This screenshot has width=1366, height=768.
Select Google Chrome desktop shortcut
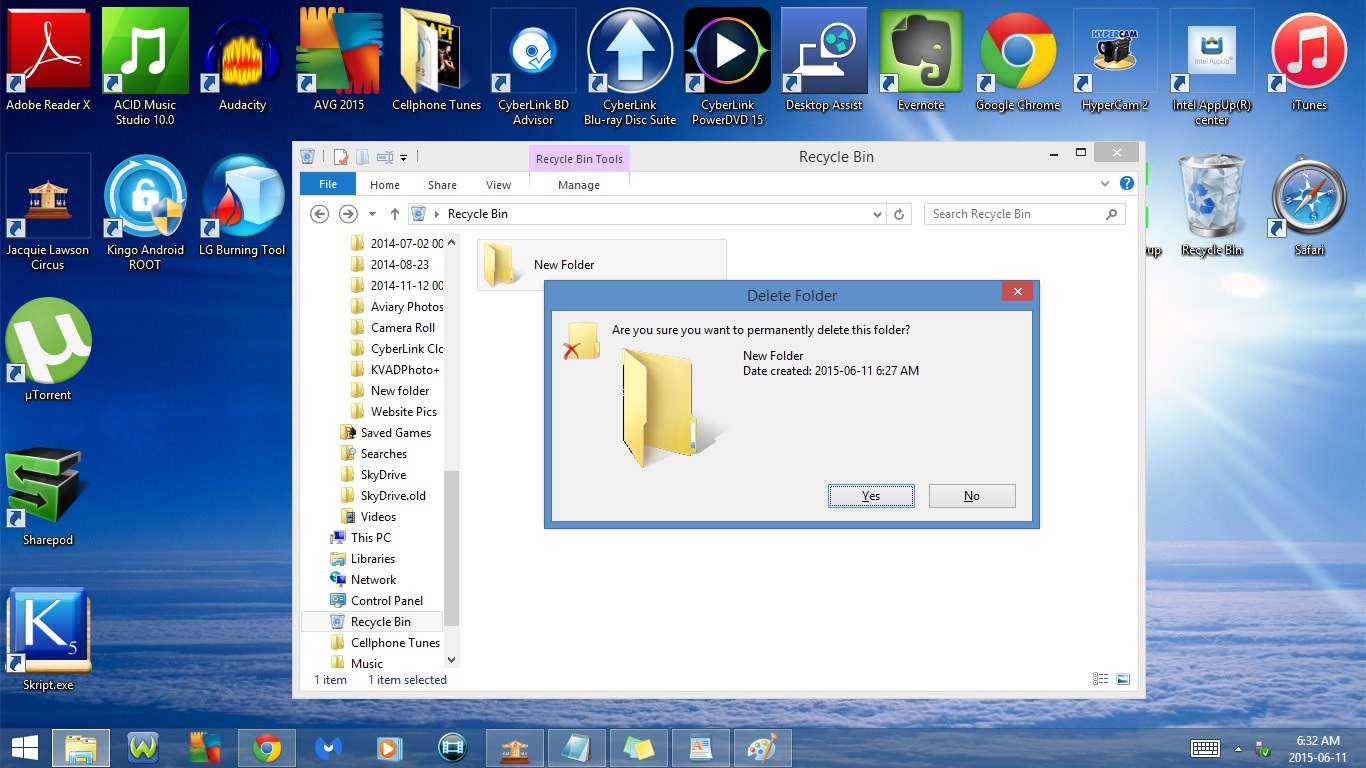[x=1018, y=60]
